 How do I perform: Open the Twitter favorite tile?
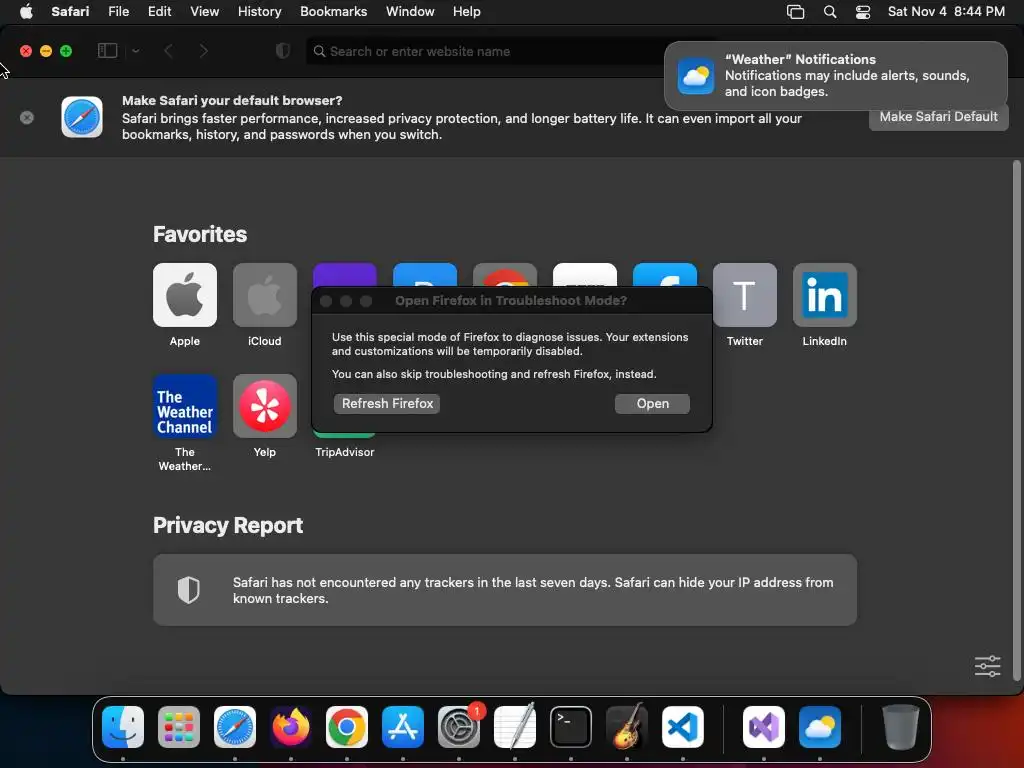point(744,295)
